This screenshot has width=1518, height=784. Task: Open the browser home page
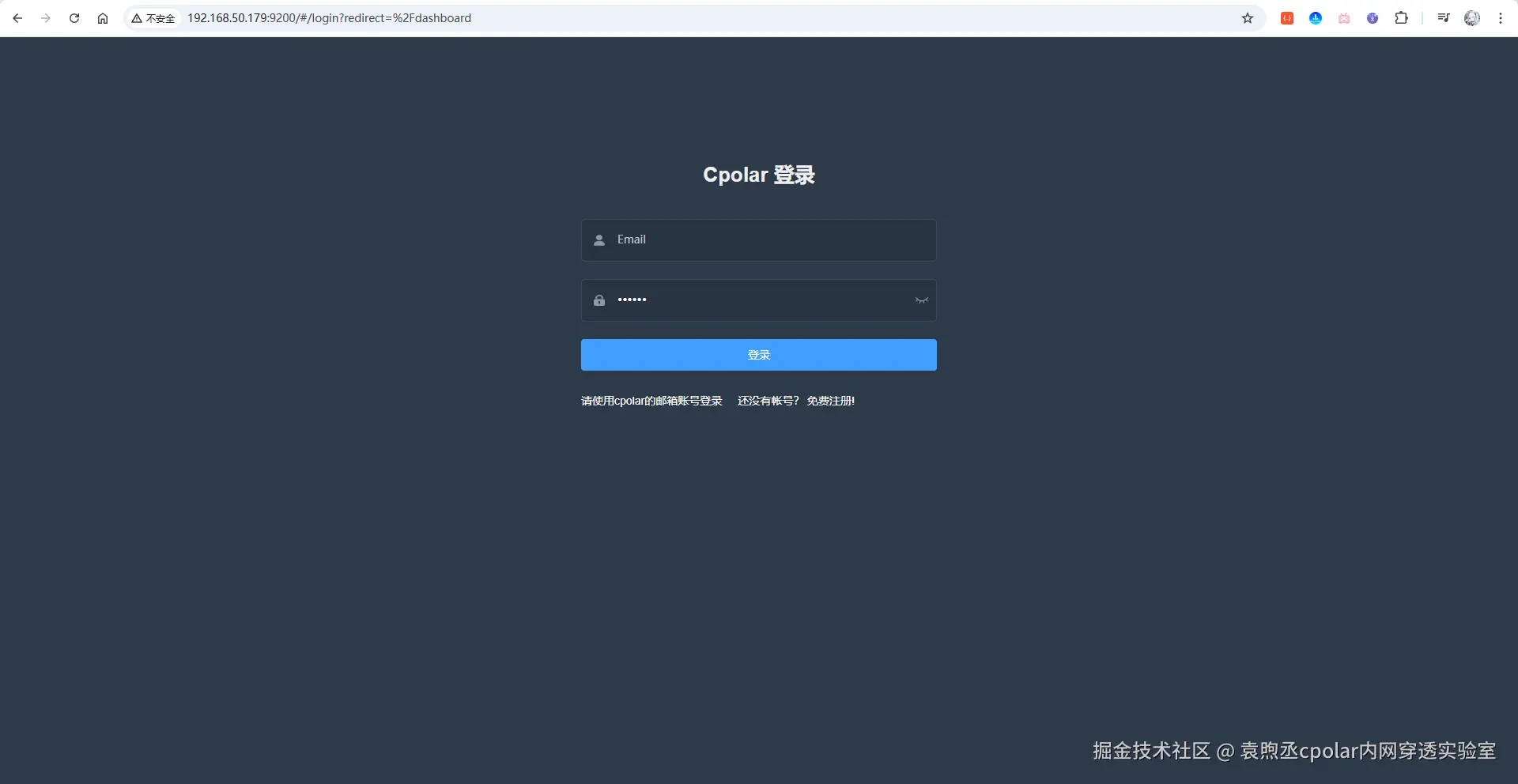tap(103, 18)
